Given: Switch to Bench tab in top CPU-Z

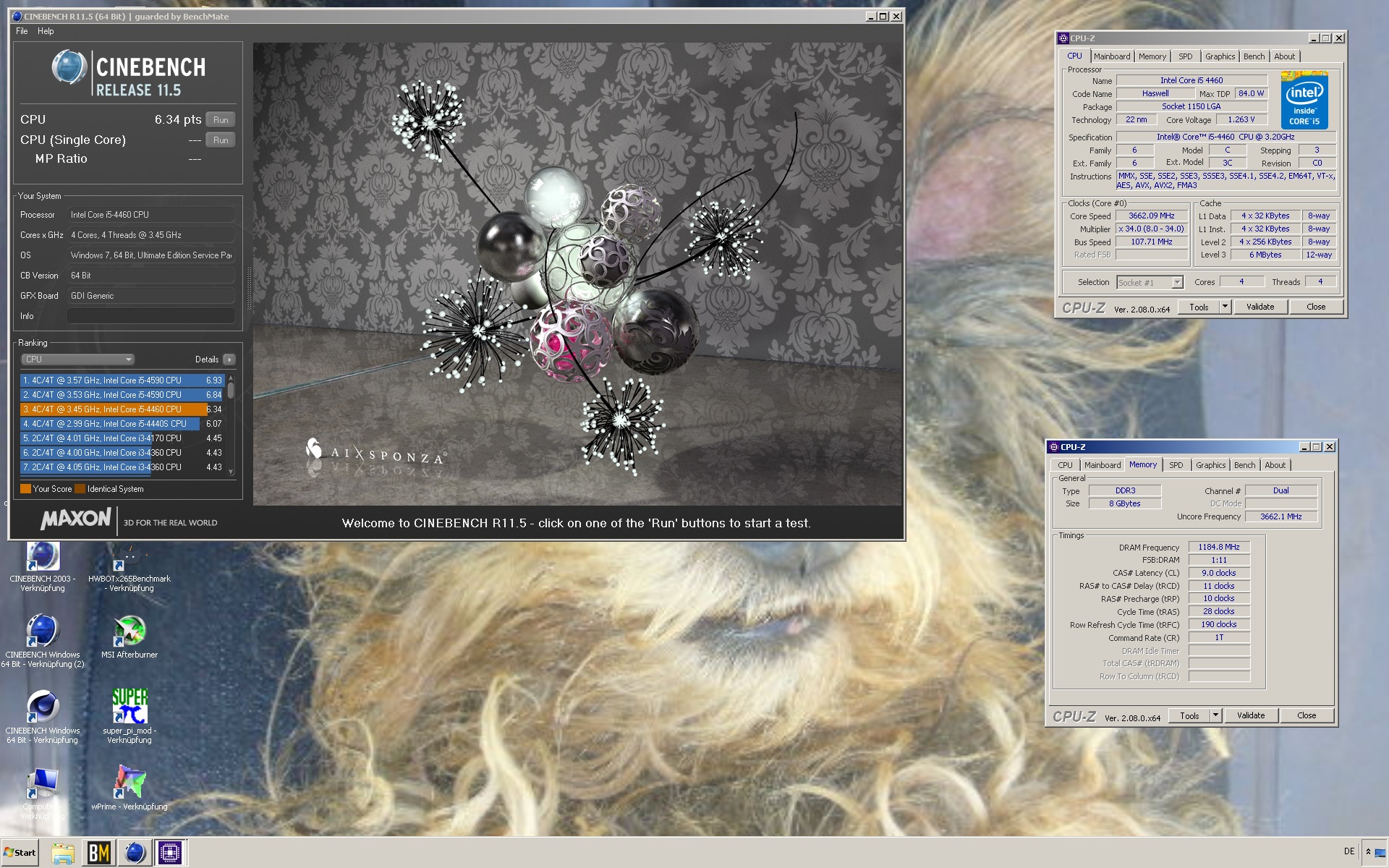Looking at the screenshot, I should click(x=1254, y=56).
